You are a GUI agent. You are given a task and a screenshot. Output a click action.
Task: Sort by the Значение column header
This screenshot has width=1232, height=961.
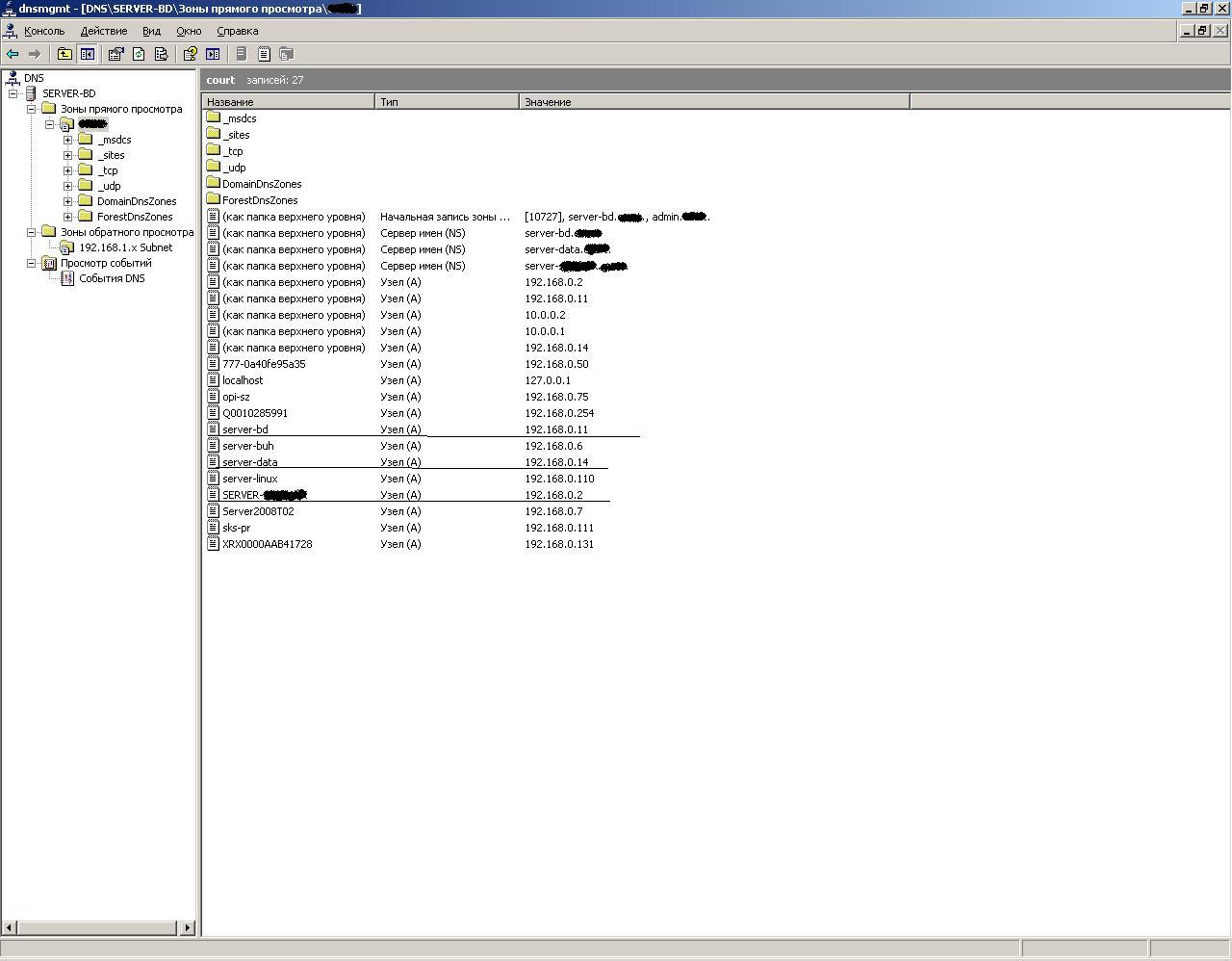click(715, 101)
